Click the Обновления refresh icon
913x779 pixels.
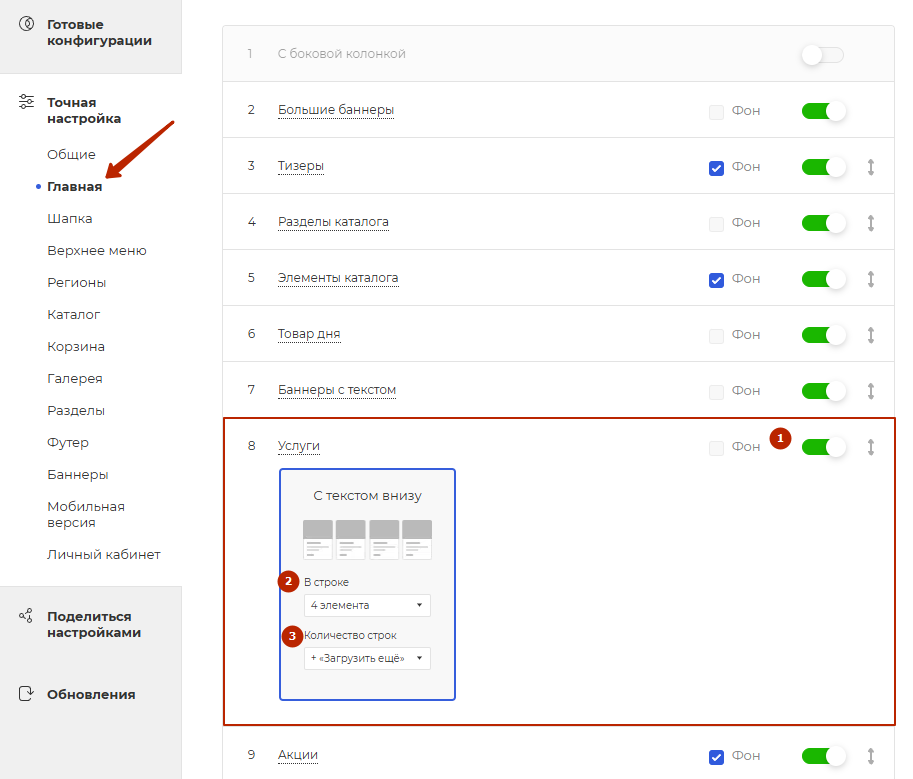click(x=26, y=694)
